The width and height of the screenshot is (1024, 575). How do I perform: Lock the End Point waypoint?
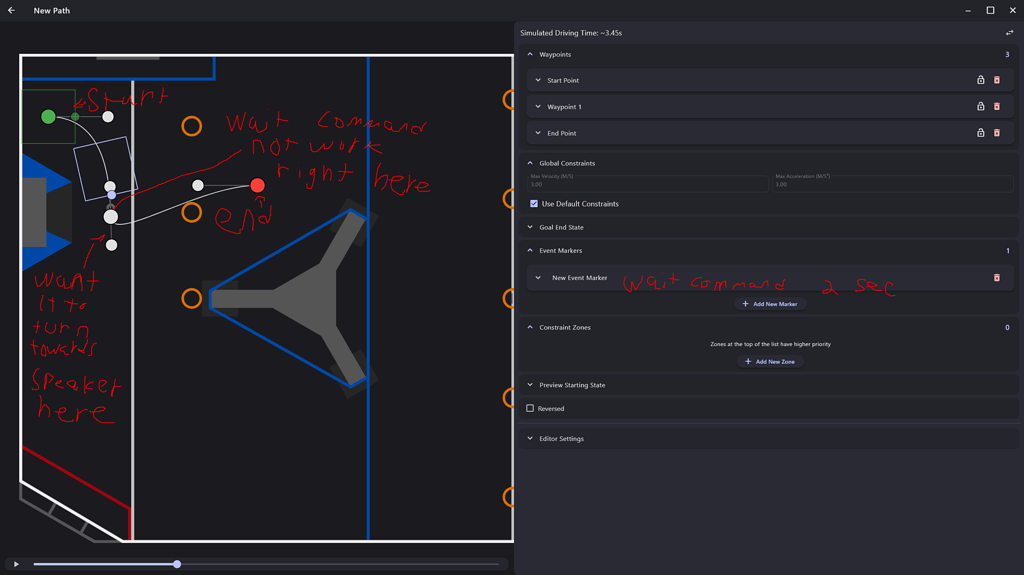tap(980, 133)
